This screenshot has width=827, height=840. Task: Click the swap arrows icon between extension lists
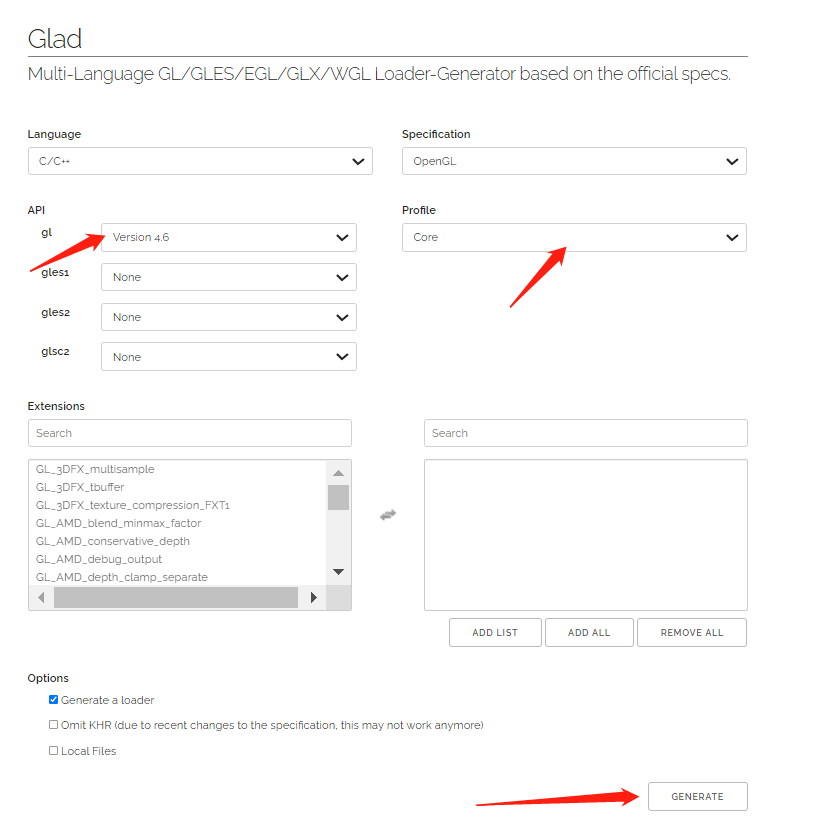point(388,515)
